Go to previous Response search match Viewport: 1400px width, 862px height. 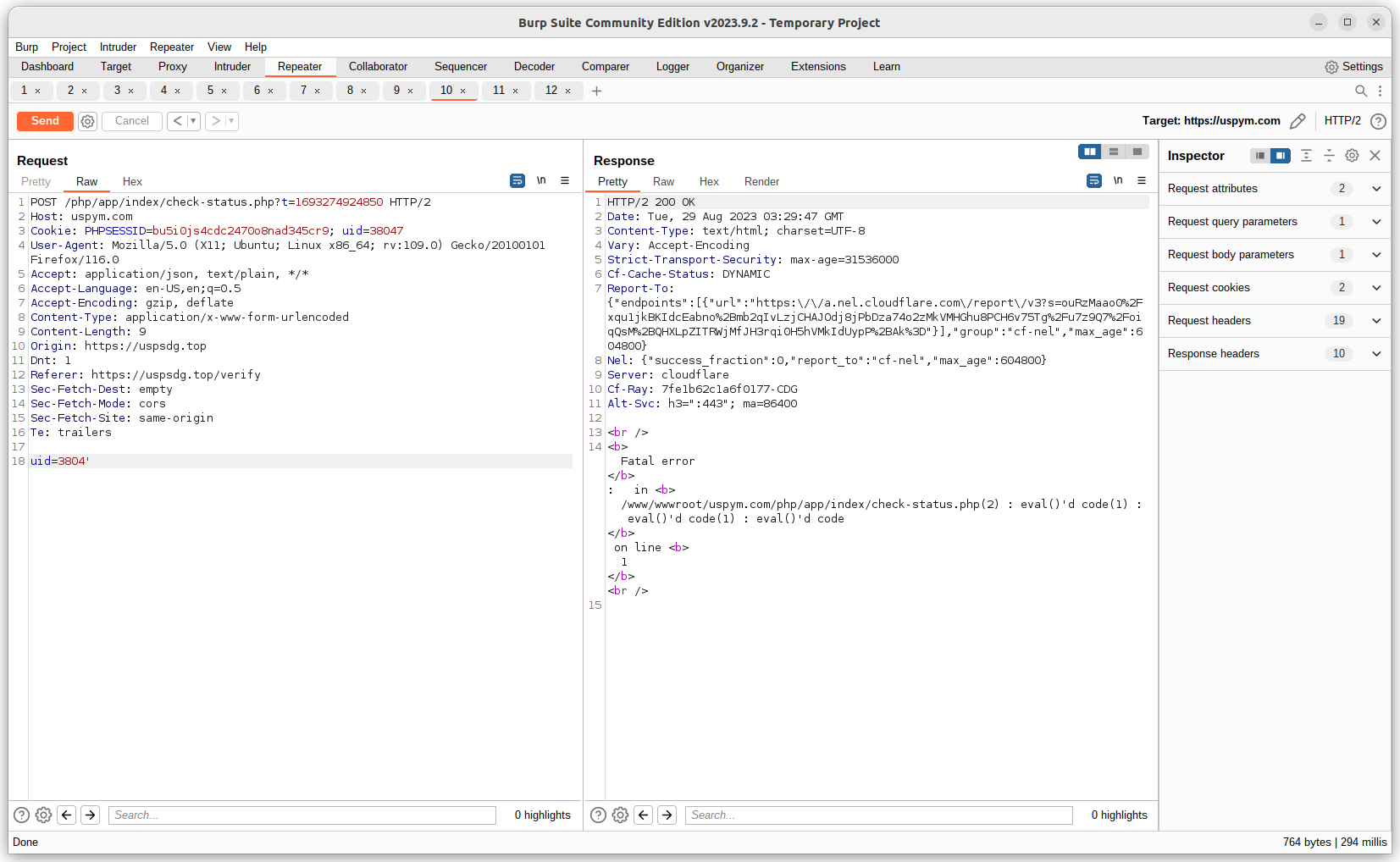tap(644, 815)
